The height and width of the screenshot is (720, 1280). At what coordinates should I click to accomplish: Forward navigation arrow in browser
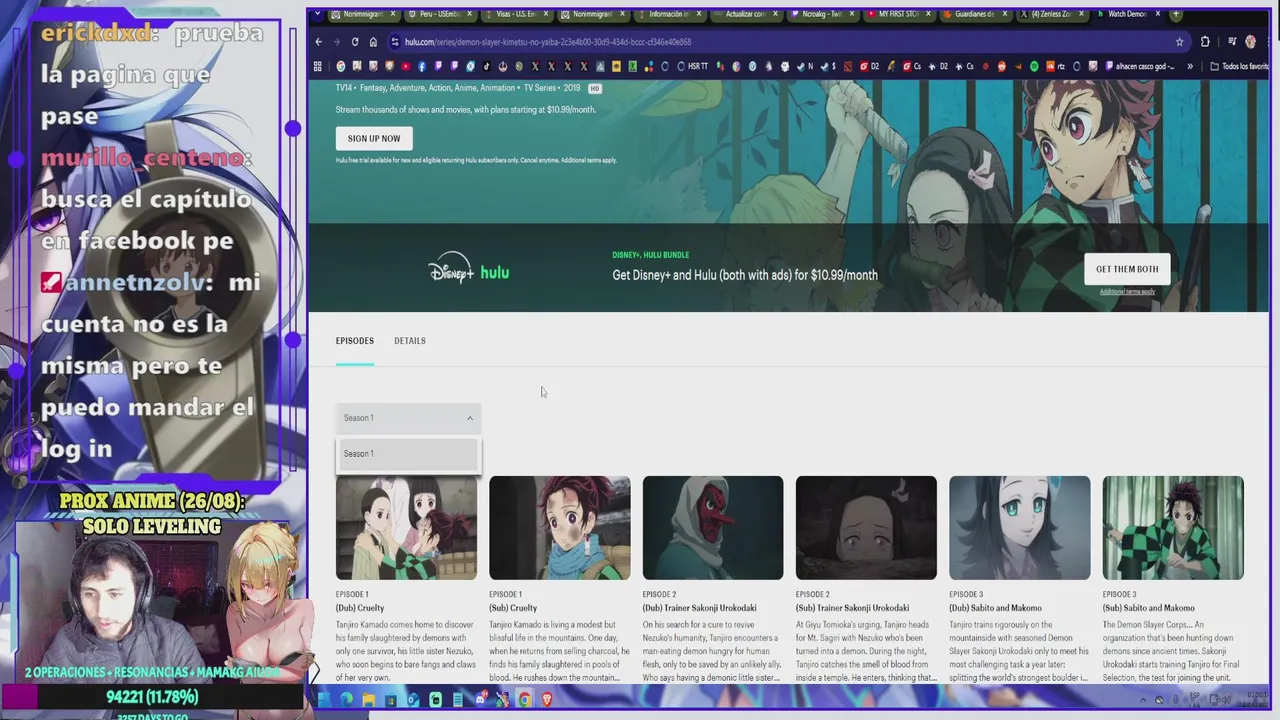[336, 42]
